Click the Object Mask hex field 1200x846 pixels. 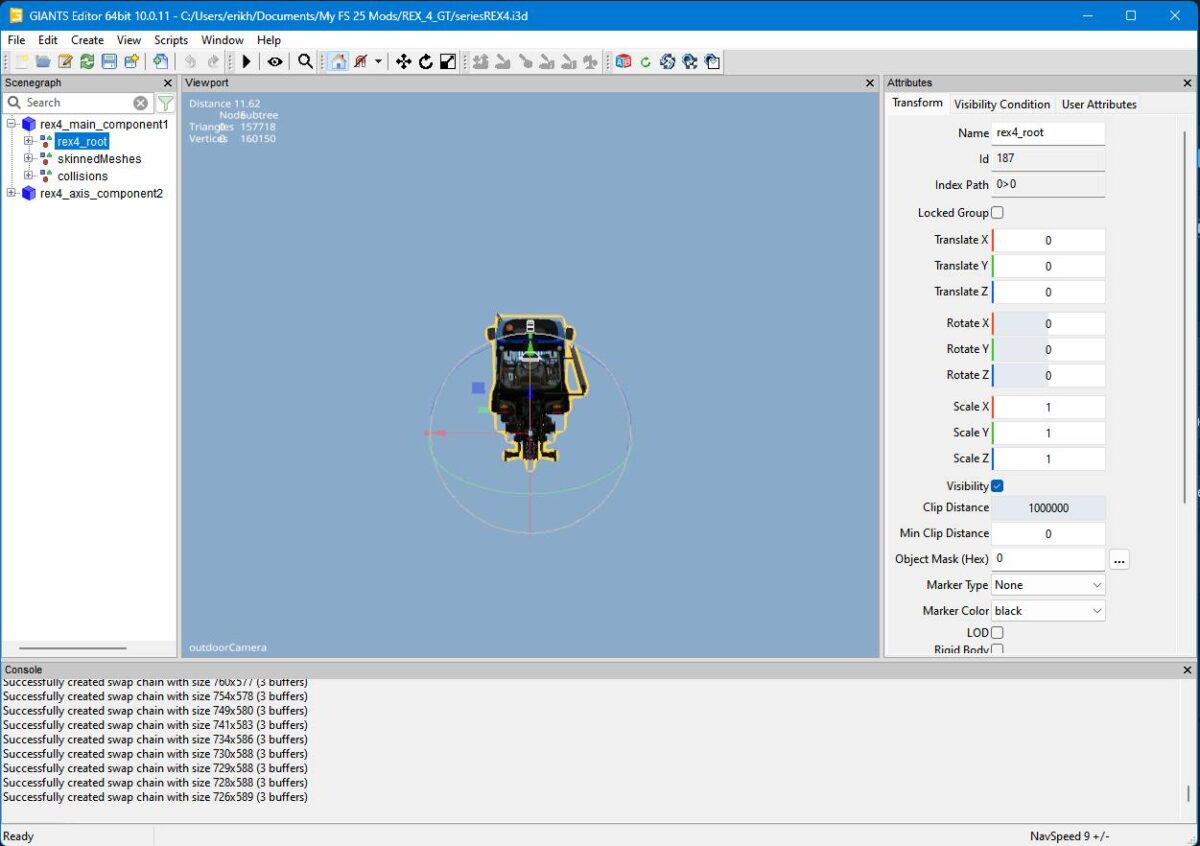(1048, 559)
